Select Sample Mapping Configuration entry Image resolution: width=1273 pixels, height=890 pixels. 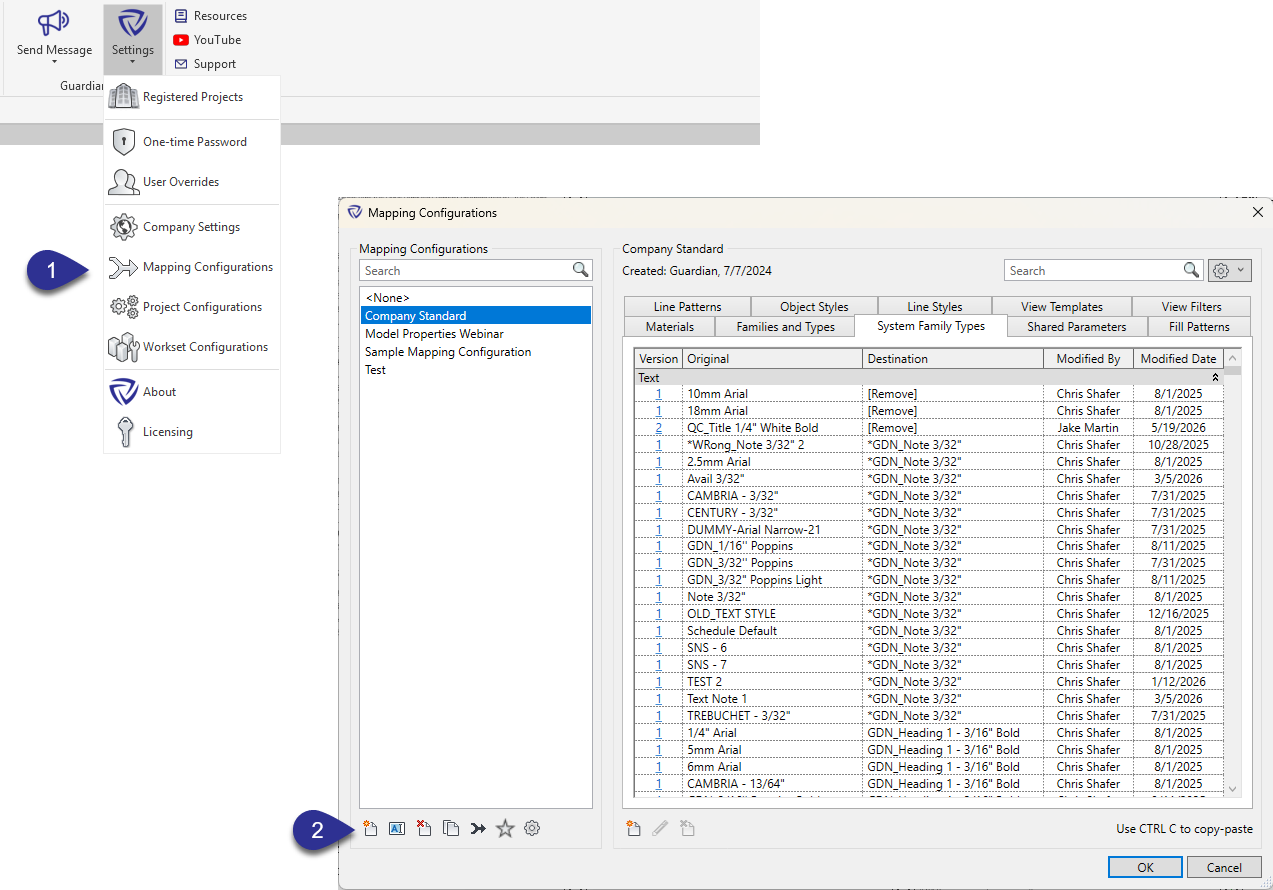point(475,352)
